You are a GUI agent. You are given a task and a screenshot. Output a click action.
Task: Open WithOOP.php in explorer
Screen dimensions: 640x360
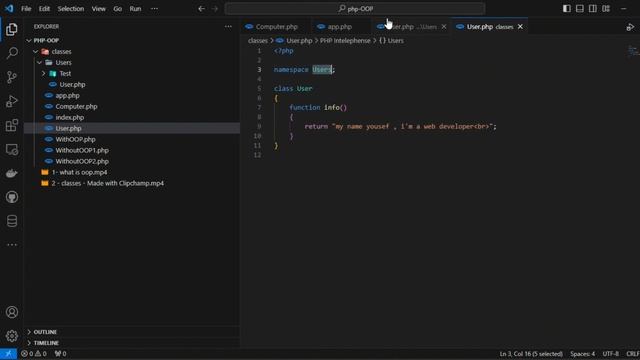[76, 140]
